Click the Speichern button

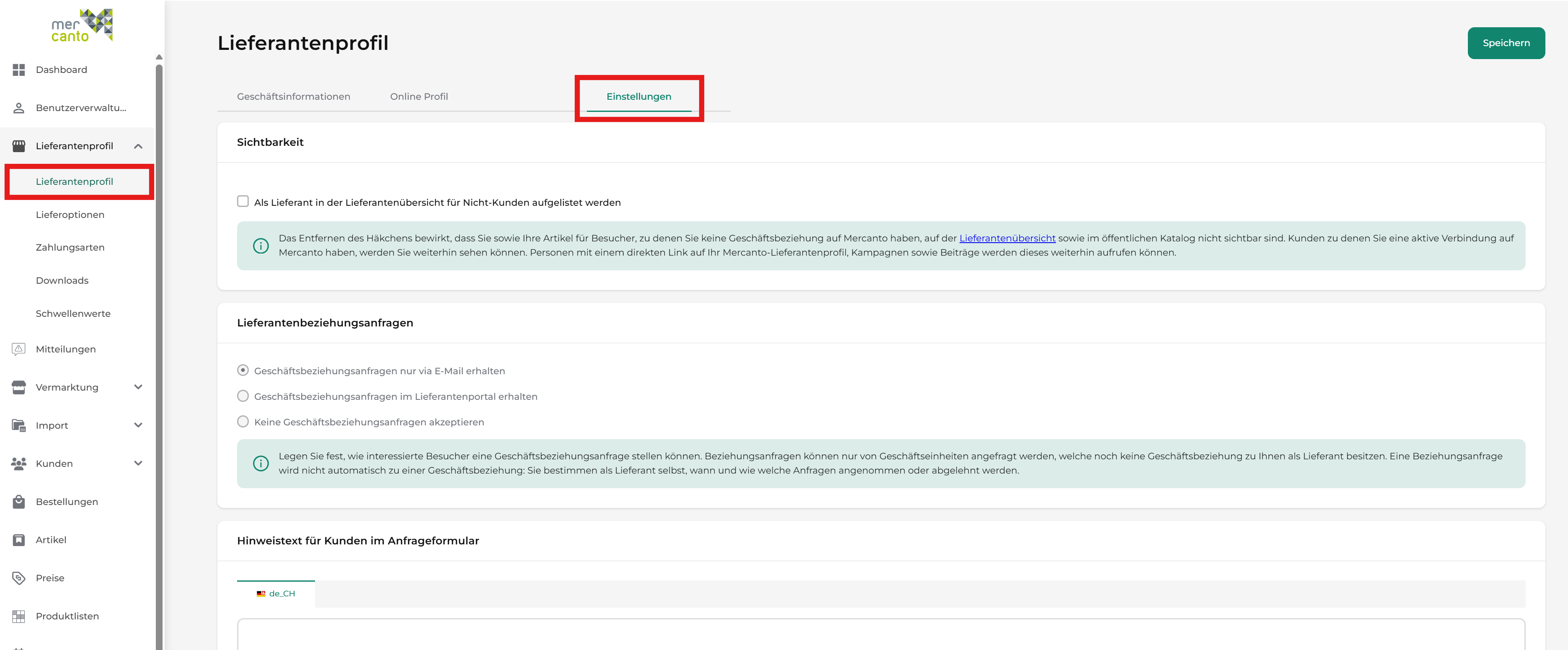(1505, 43)
